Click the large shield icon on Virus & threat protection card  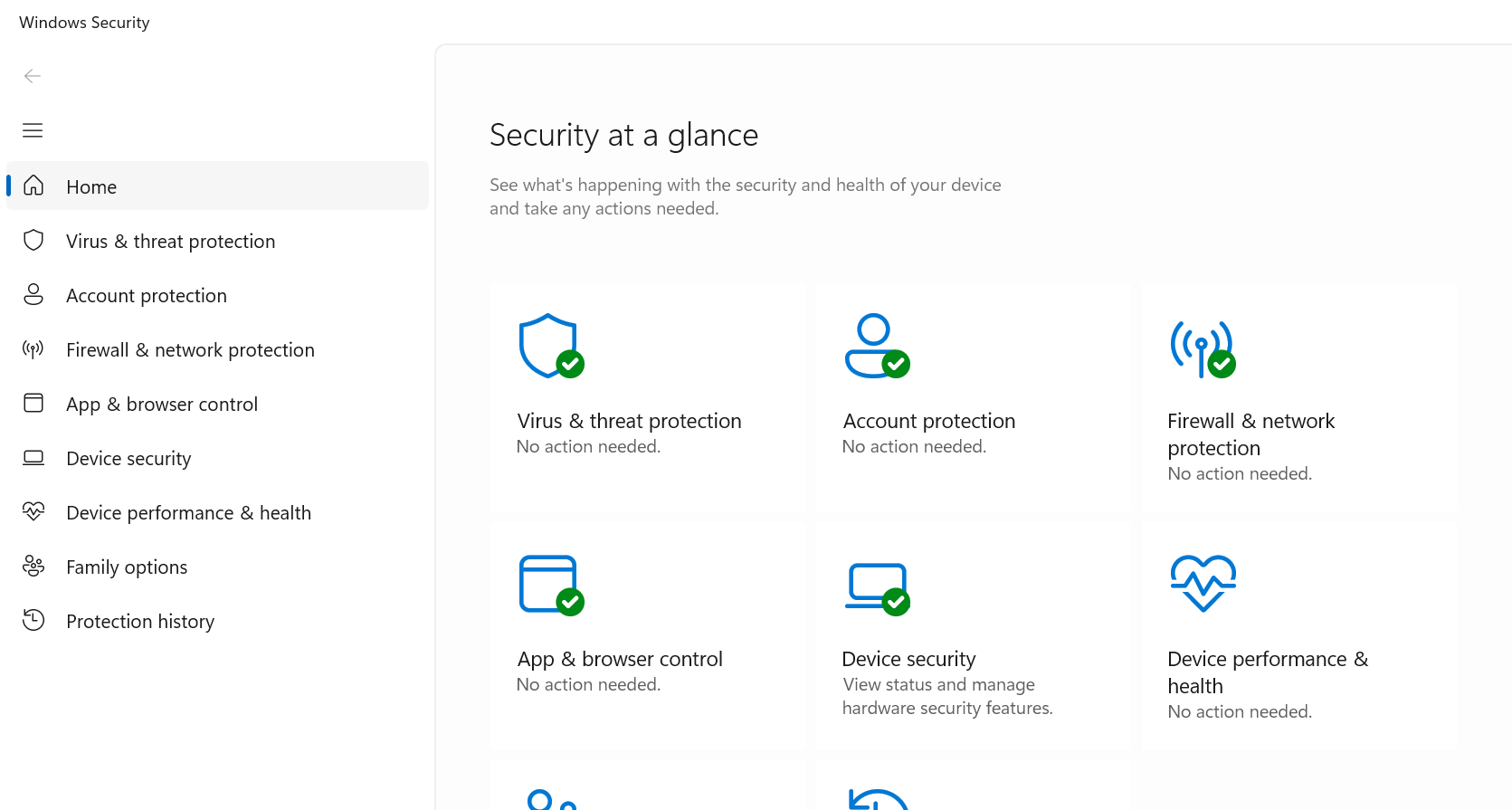[551, 346]
